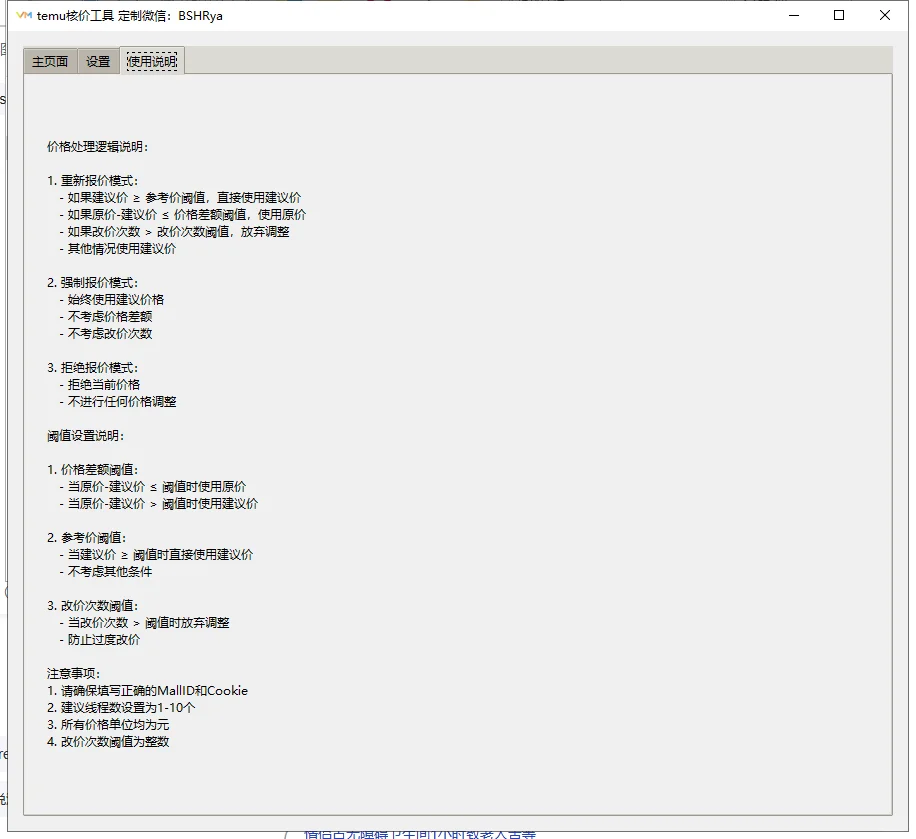This screenshot has height=839, width=916.
Task: Switch to the 主页面 tab
Action: coord(49,60)
